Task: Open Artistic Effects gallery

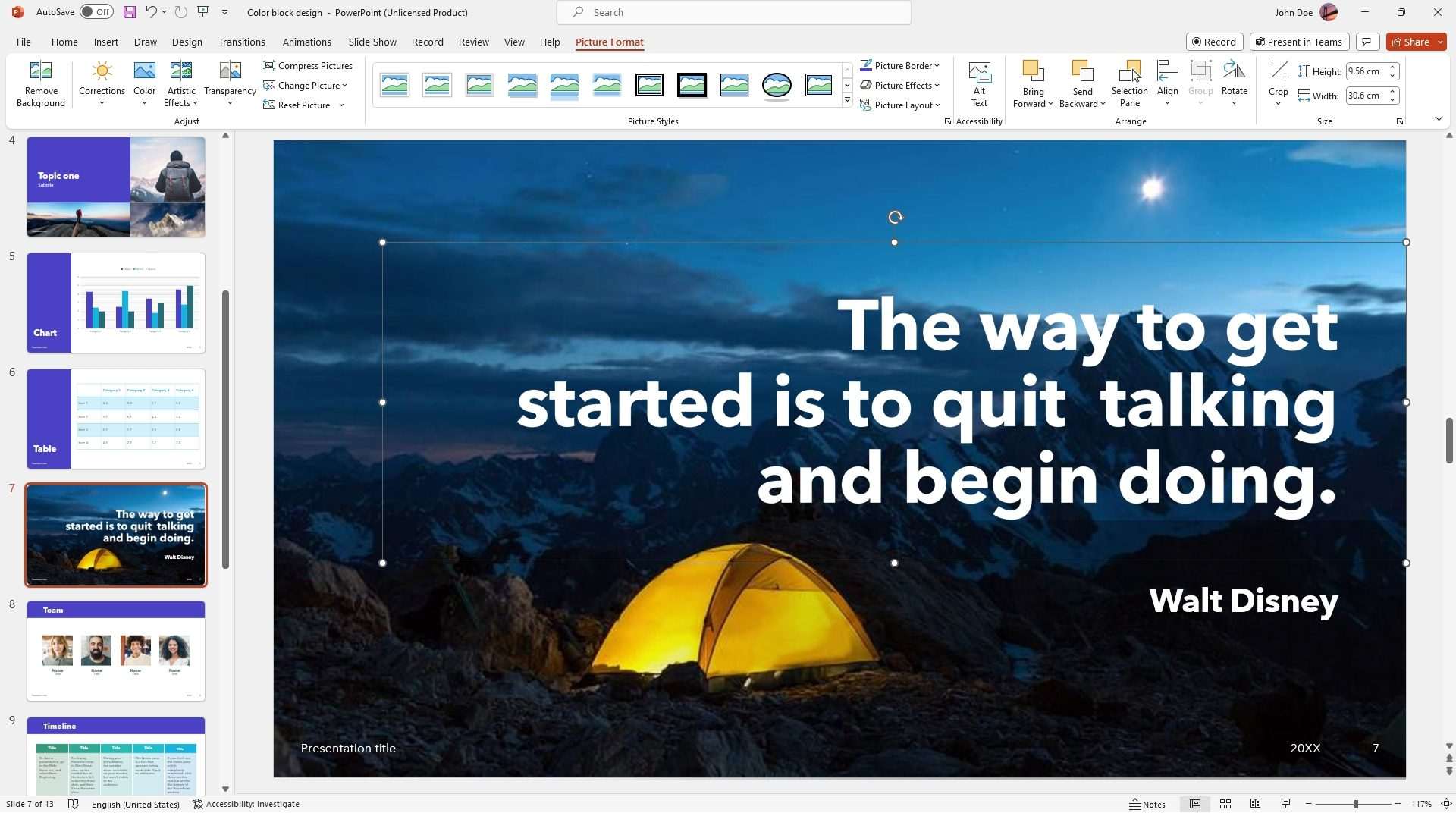Action: 180,83
